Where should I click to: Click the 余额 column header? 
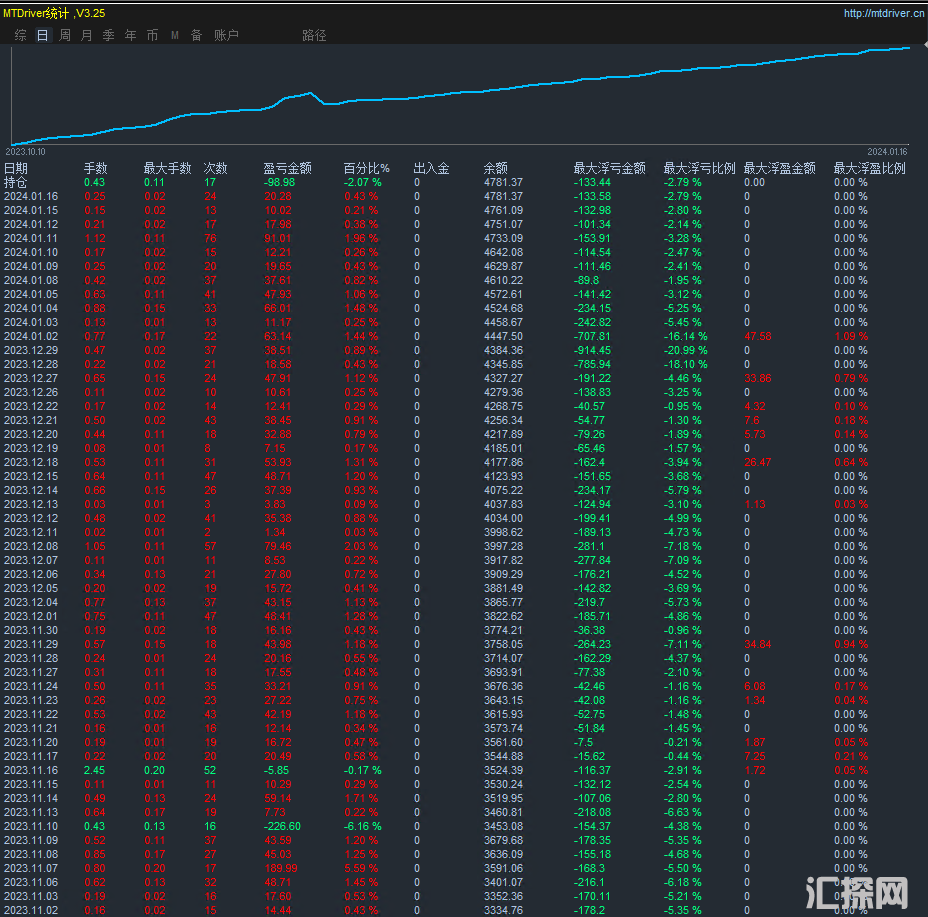pos(495,168)
